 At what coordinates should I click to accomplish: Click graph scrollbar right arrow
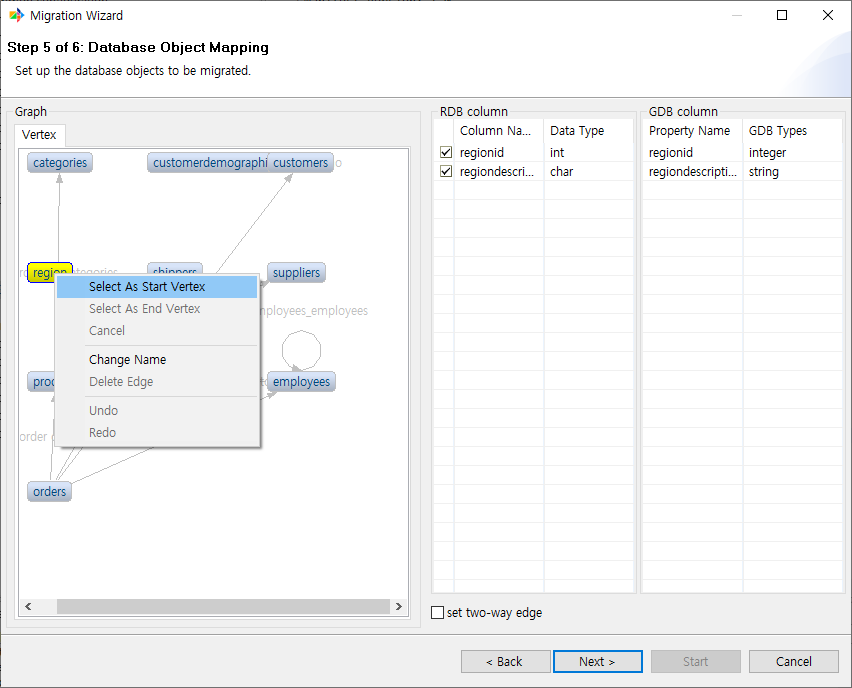[399, 607]
